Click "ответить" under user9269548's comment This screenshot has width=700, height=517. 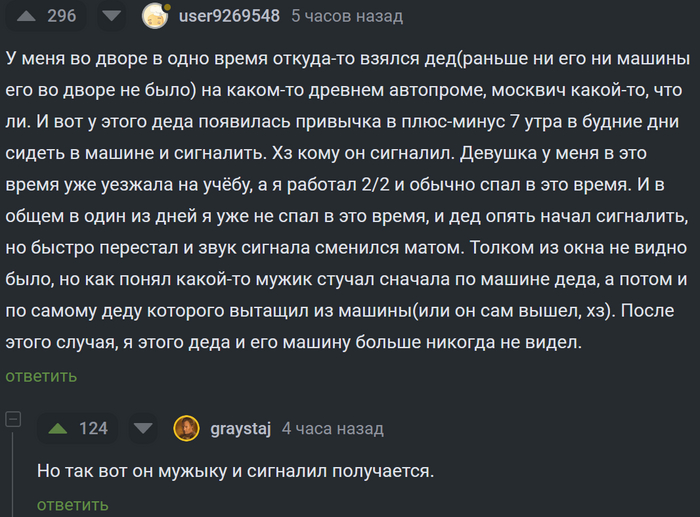[x=41, y=376]
